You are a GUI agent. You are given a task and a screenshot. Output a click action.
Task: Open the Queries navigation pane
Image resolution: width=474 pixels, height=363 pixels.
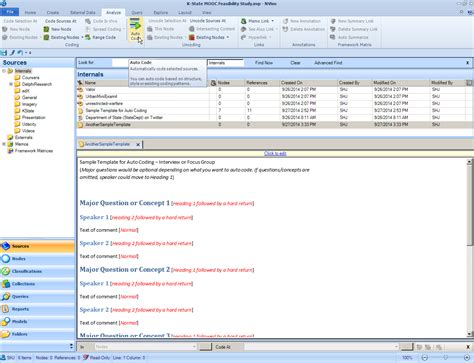tap(37, 297)
